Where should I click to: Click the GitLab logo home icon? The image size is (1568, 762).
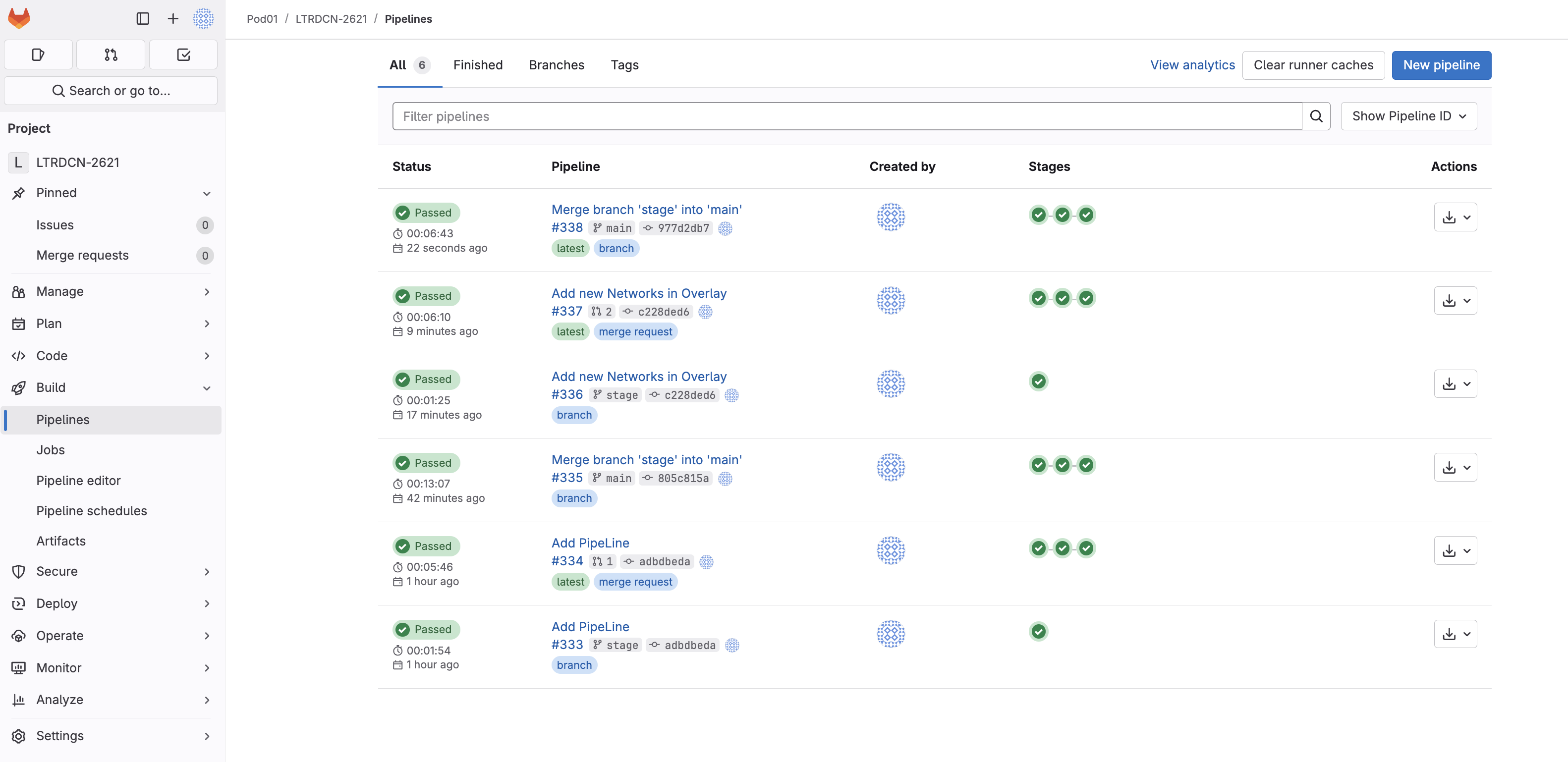[x=19, y=18]
